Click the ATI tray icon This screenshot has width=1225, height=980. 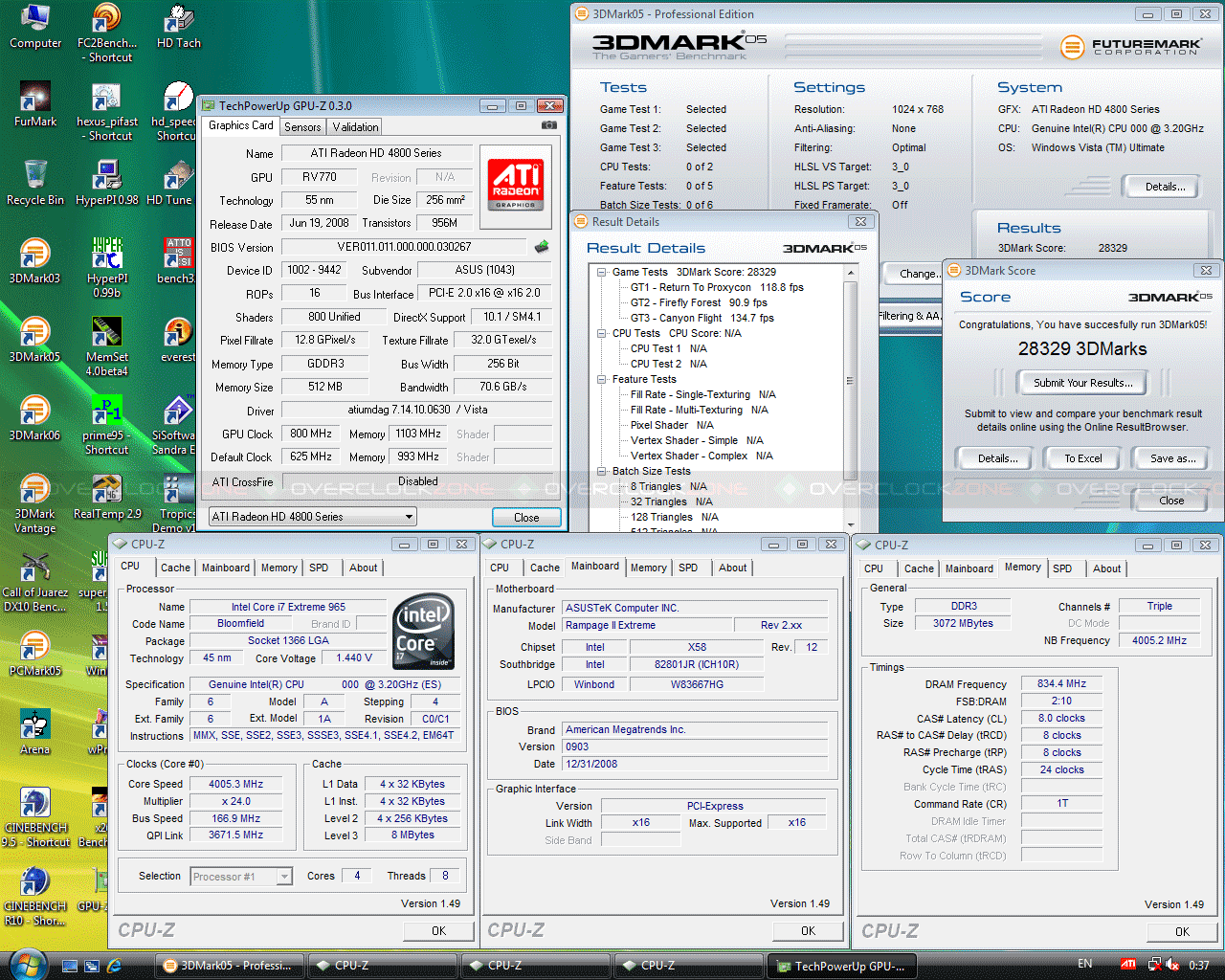[1128, 965]
